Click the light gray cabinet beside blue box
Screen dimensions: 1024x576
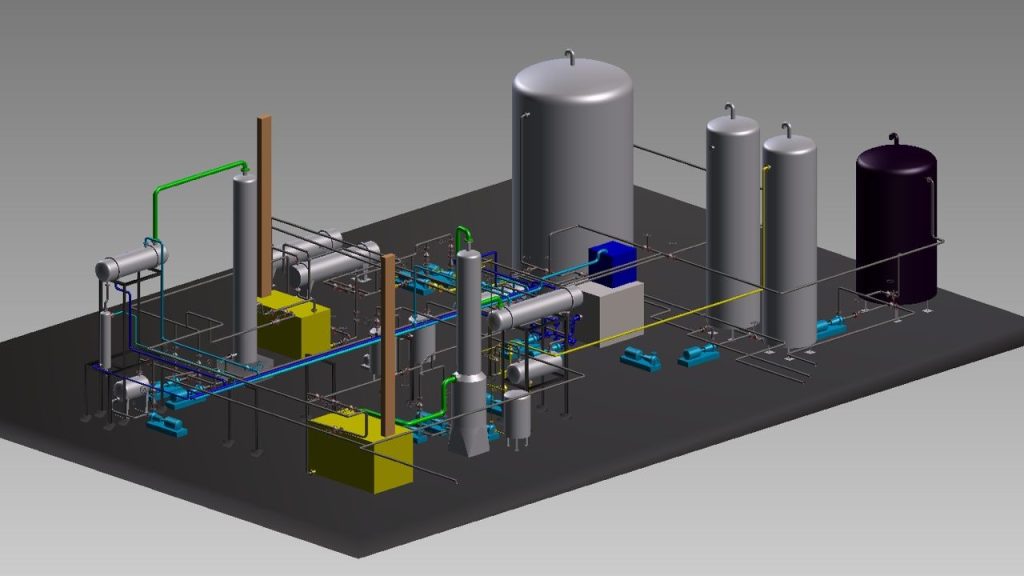pyautogui.click(x=613, y=311)
